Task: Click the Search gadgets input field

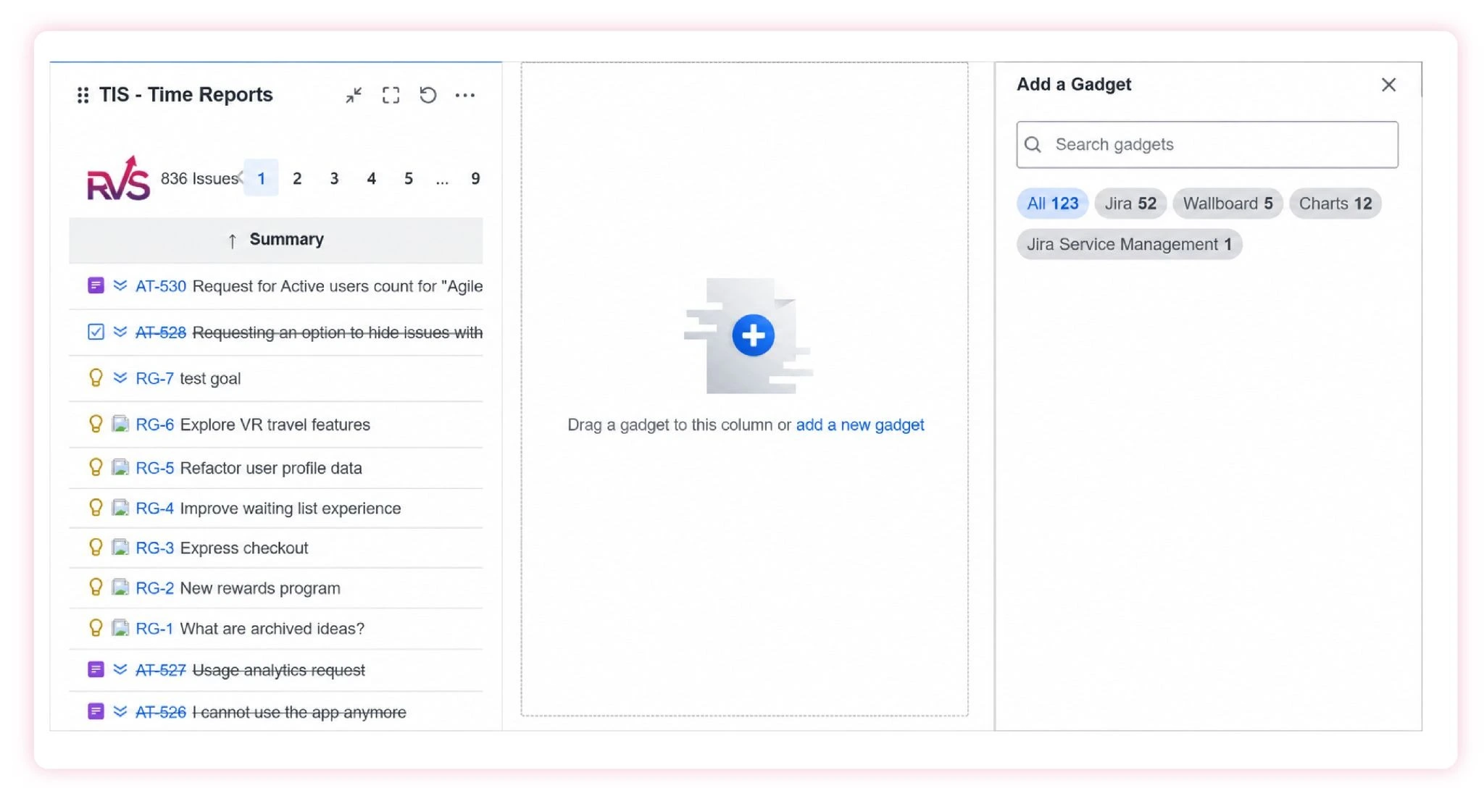Action: pyautogui.click(x=1207, y=145)
